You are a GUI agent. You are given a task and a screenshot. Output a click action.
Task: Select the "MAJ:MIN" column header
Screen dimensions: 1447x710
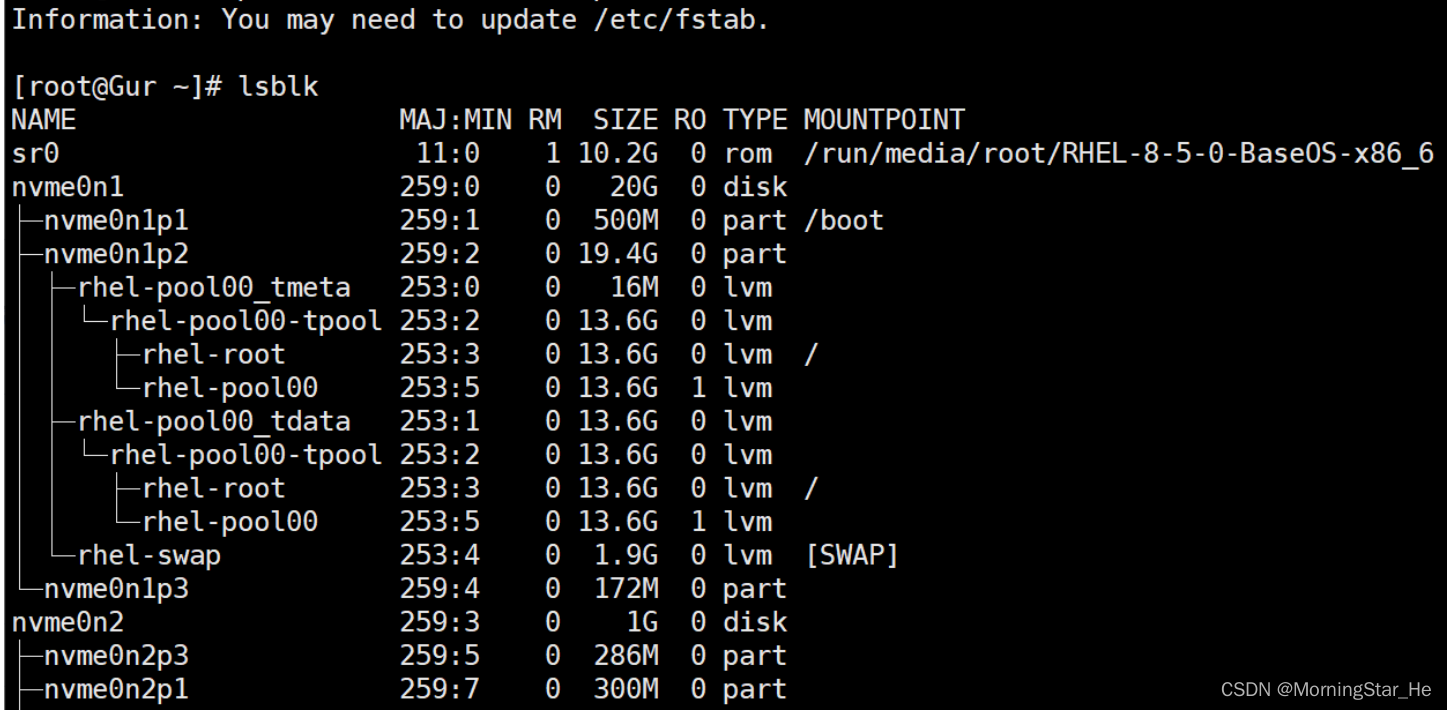pyautogui.click(x=455, y=121)
